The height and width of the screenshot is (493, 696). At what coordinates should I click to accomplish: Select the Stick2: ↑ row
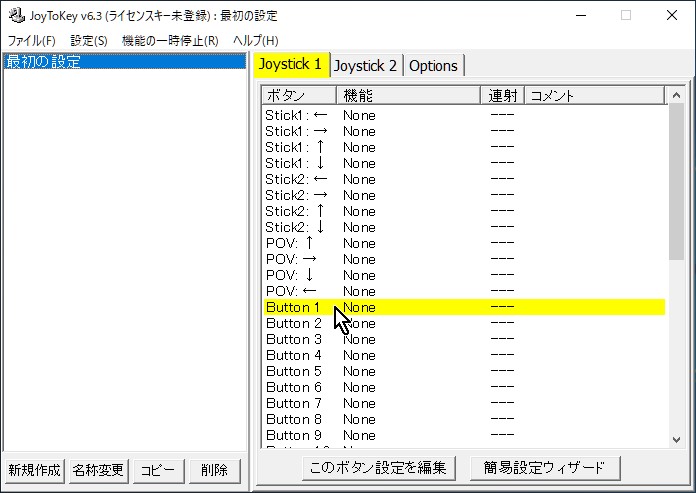(x=464, y=211)
